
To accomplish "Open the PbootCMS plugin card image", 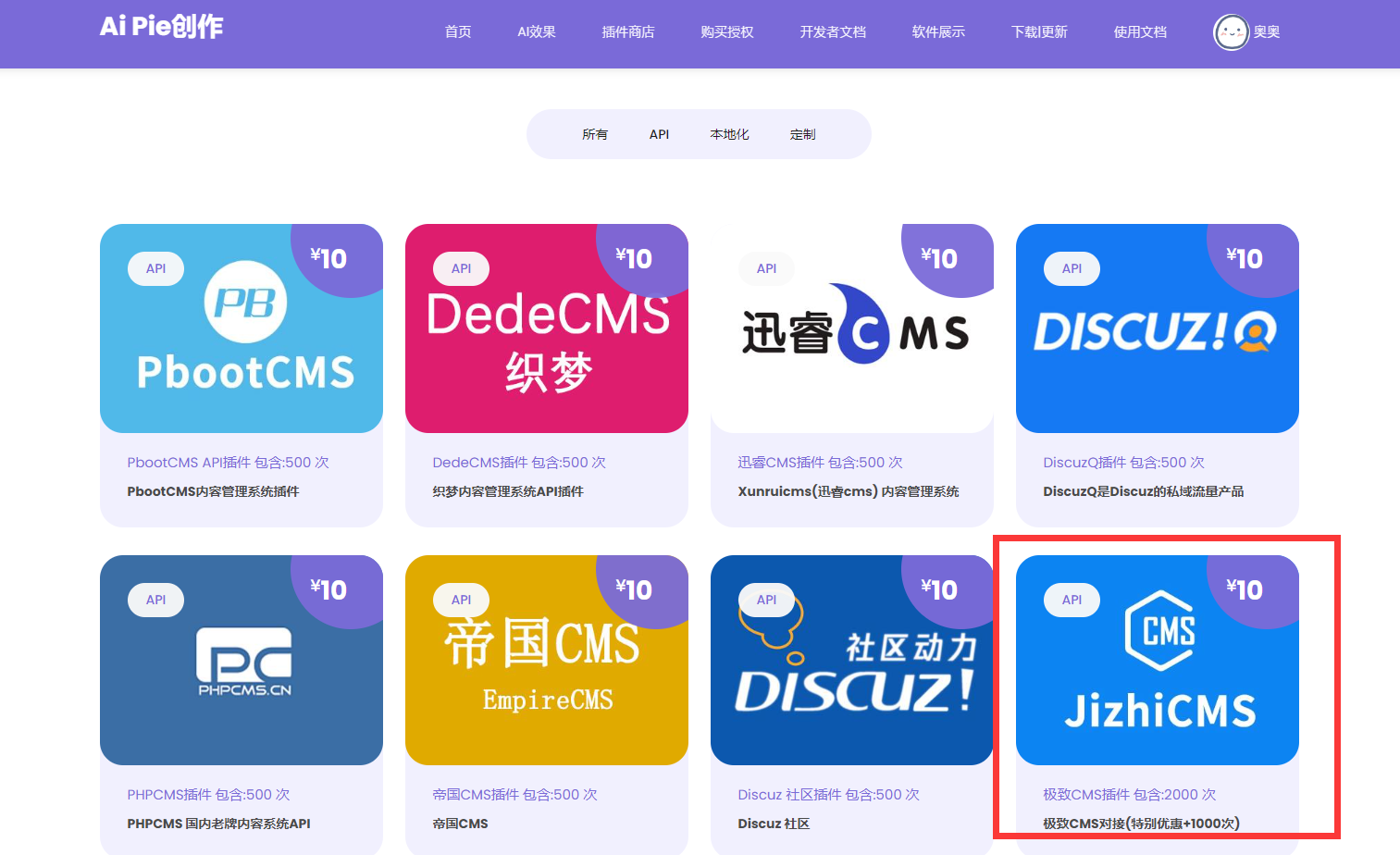I will tap(242, 328).
